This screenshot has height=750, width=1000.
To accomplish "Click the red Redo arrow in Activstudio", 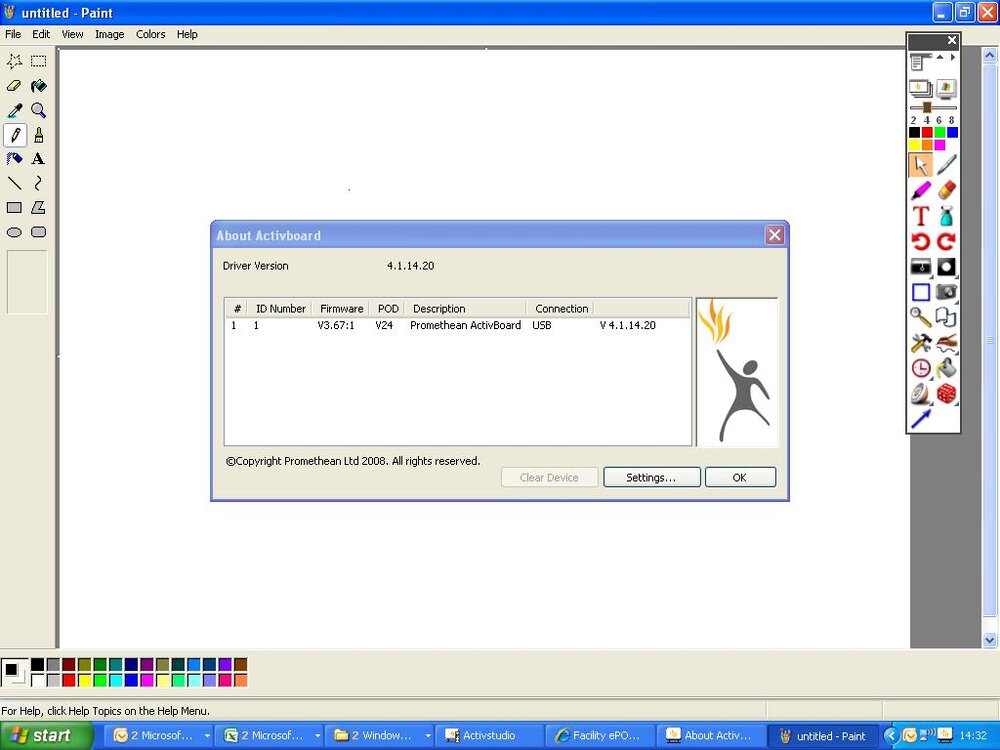I will click(946, 241).
